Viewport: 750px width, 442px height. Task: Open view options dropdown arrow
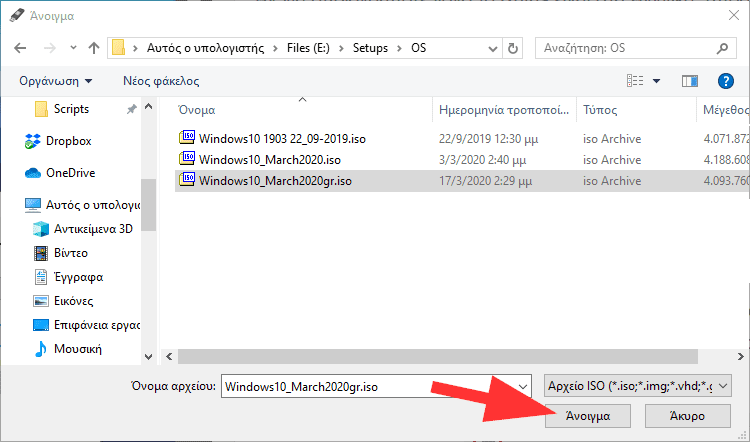tap(657, 81)
